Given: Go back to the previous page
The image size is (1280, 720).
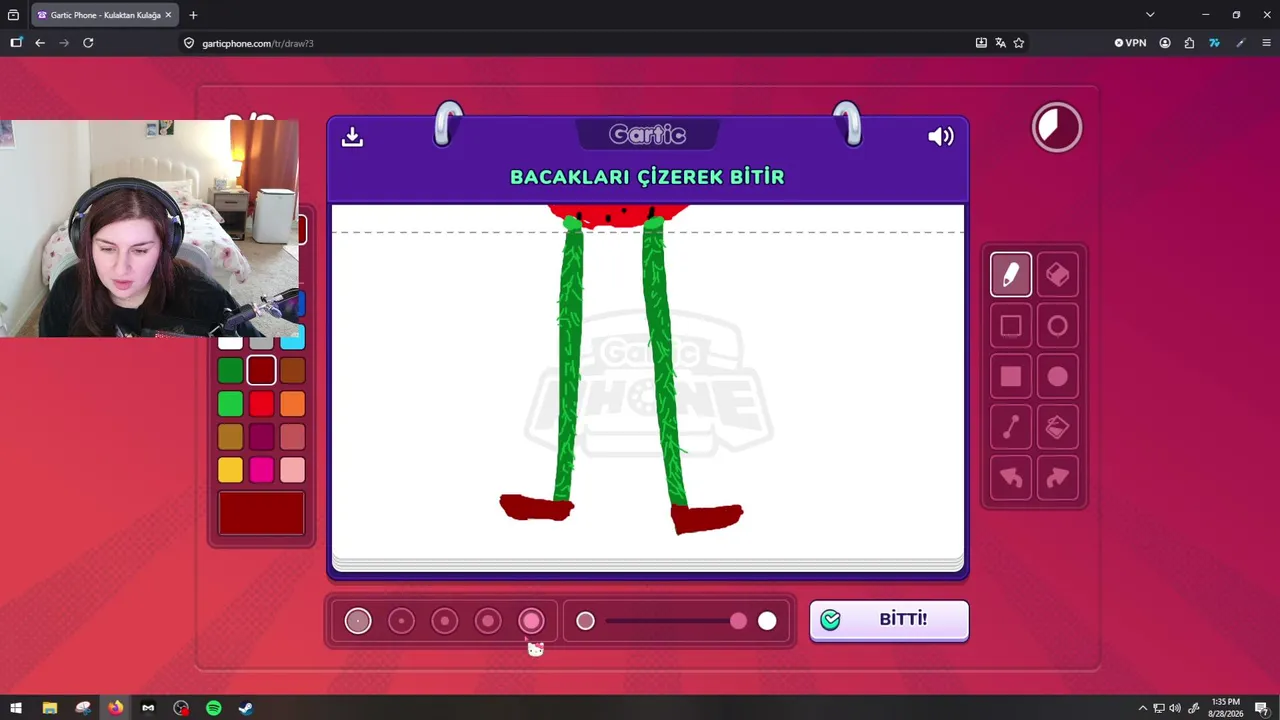Looking at the screenshot, I should (x=40, y=43).
